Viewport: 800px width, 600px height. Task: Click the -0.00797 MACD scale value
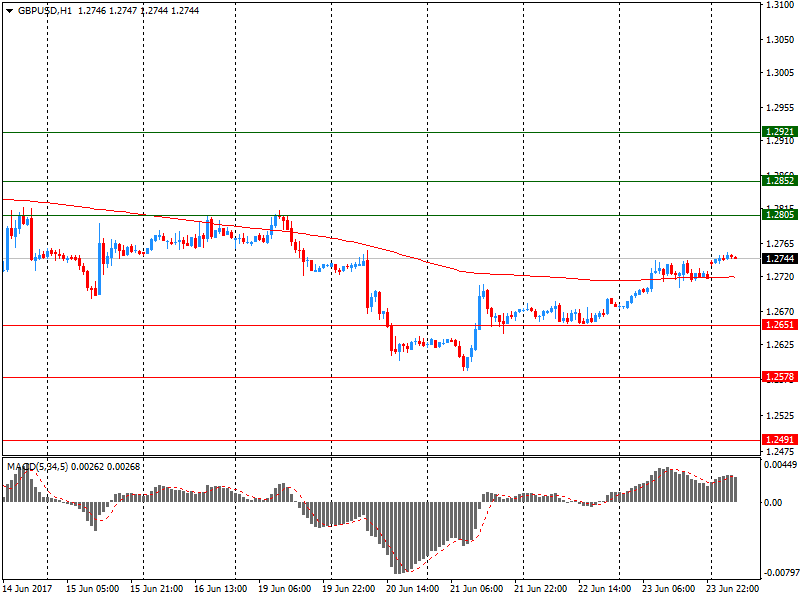tap(780, 573)
